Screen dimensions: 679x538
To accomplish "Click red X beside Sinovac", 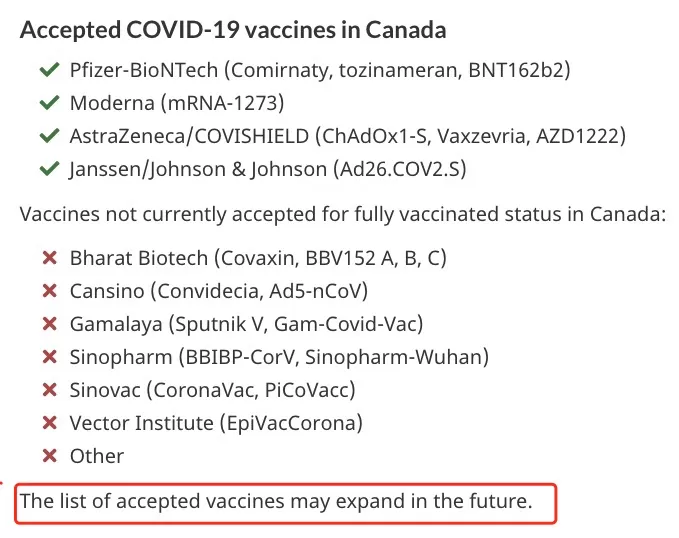I will (50, 390).
